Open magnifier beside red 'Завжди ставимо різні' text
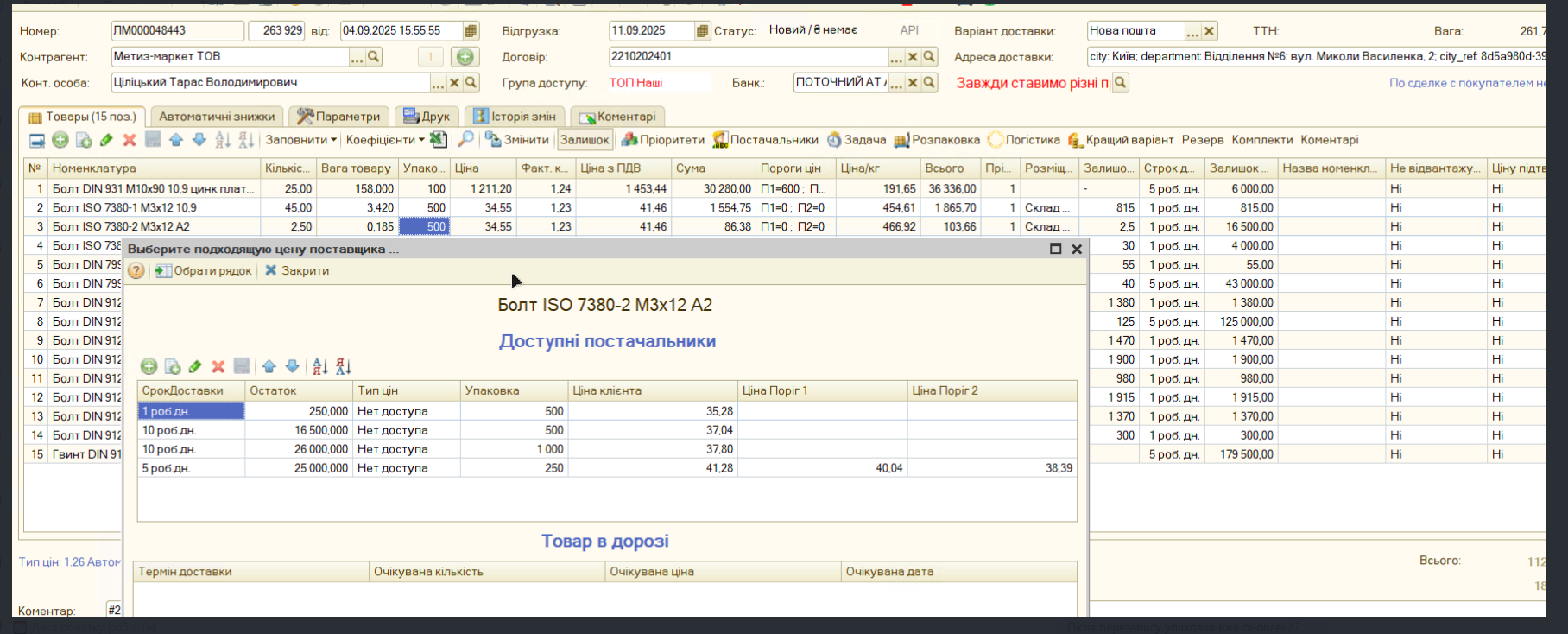1568x634 pixels. pyautogui.click(x=1120, y=83)
